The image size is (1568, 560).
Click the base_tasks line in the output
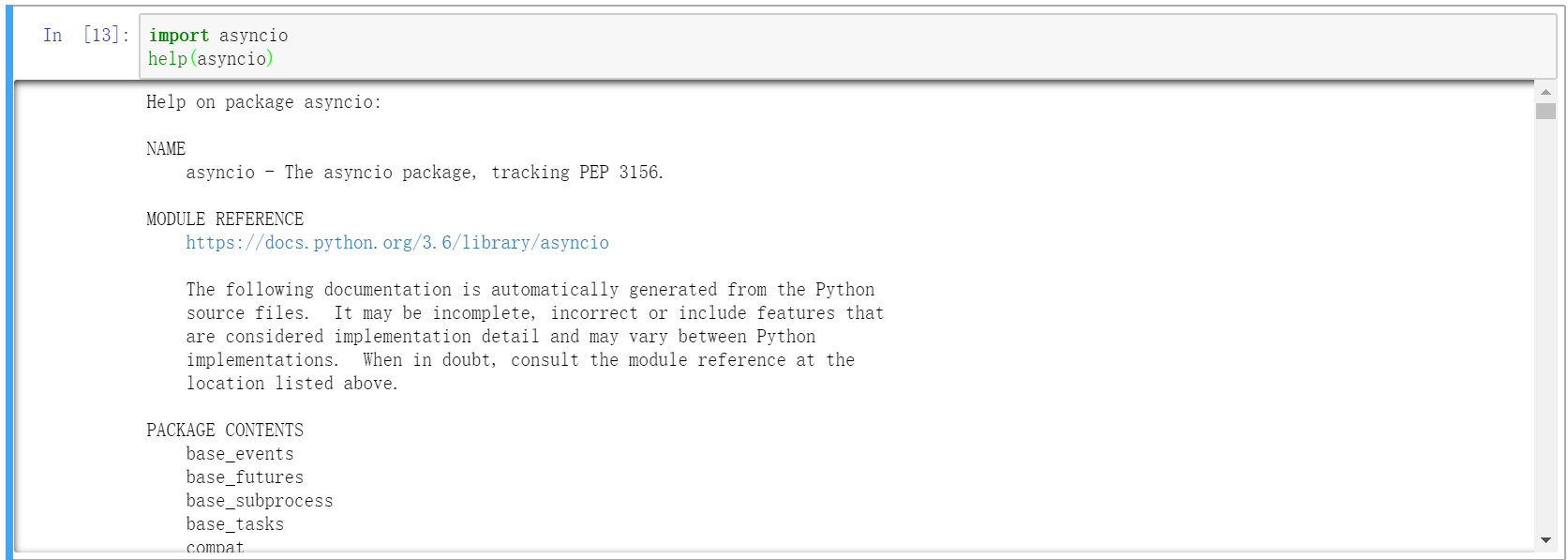click(234, 523)
